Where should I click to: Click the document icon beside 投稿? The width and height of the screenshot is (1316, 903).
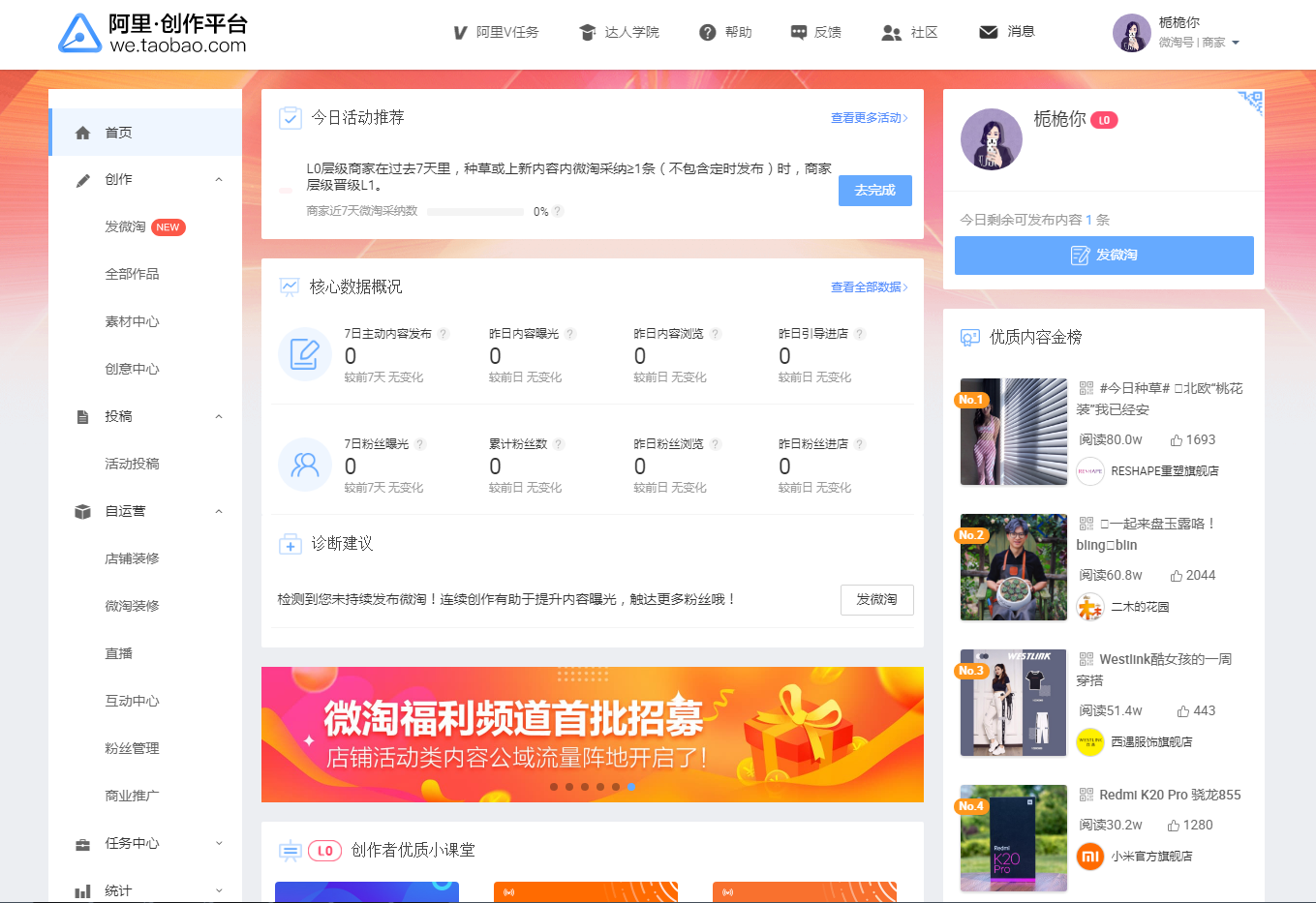83,417
